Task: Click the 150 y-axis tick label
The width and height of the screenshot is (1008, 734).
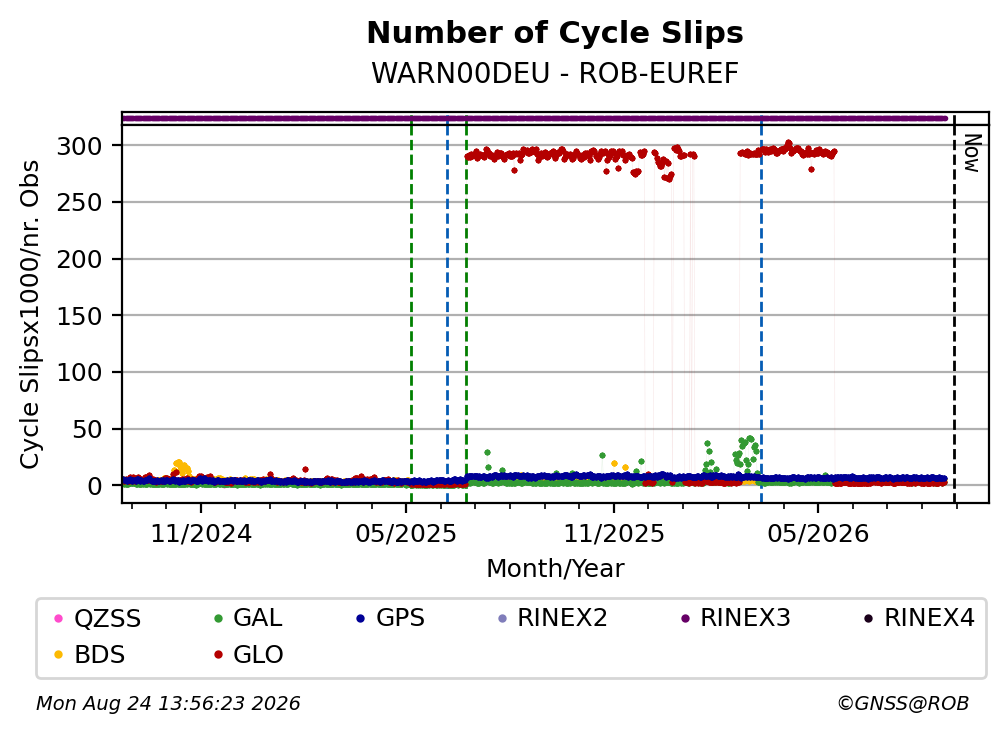Action: pos(79,316)
